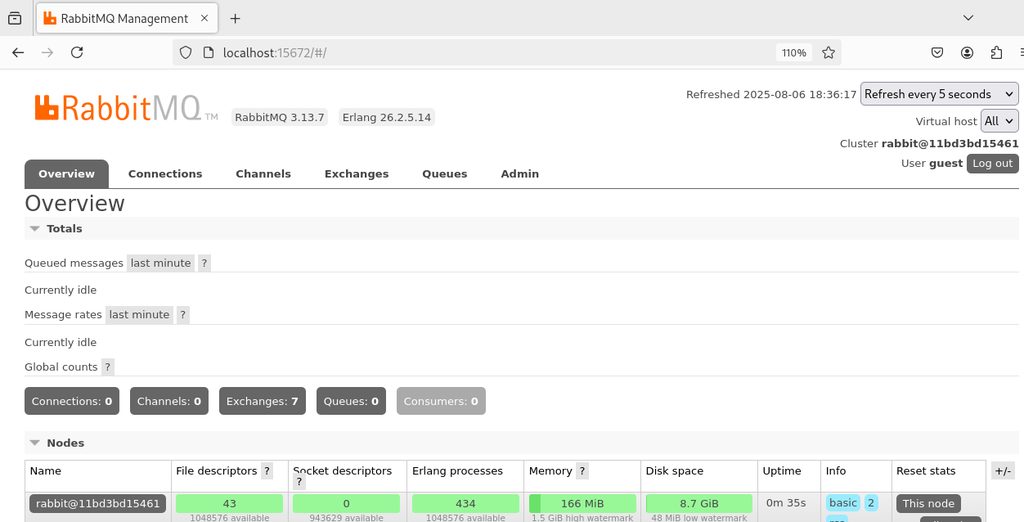The image size is (1024, 522).
Task: Change Queued messages last minute range
Action: (x=161, y=263)
